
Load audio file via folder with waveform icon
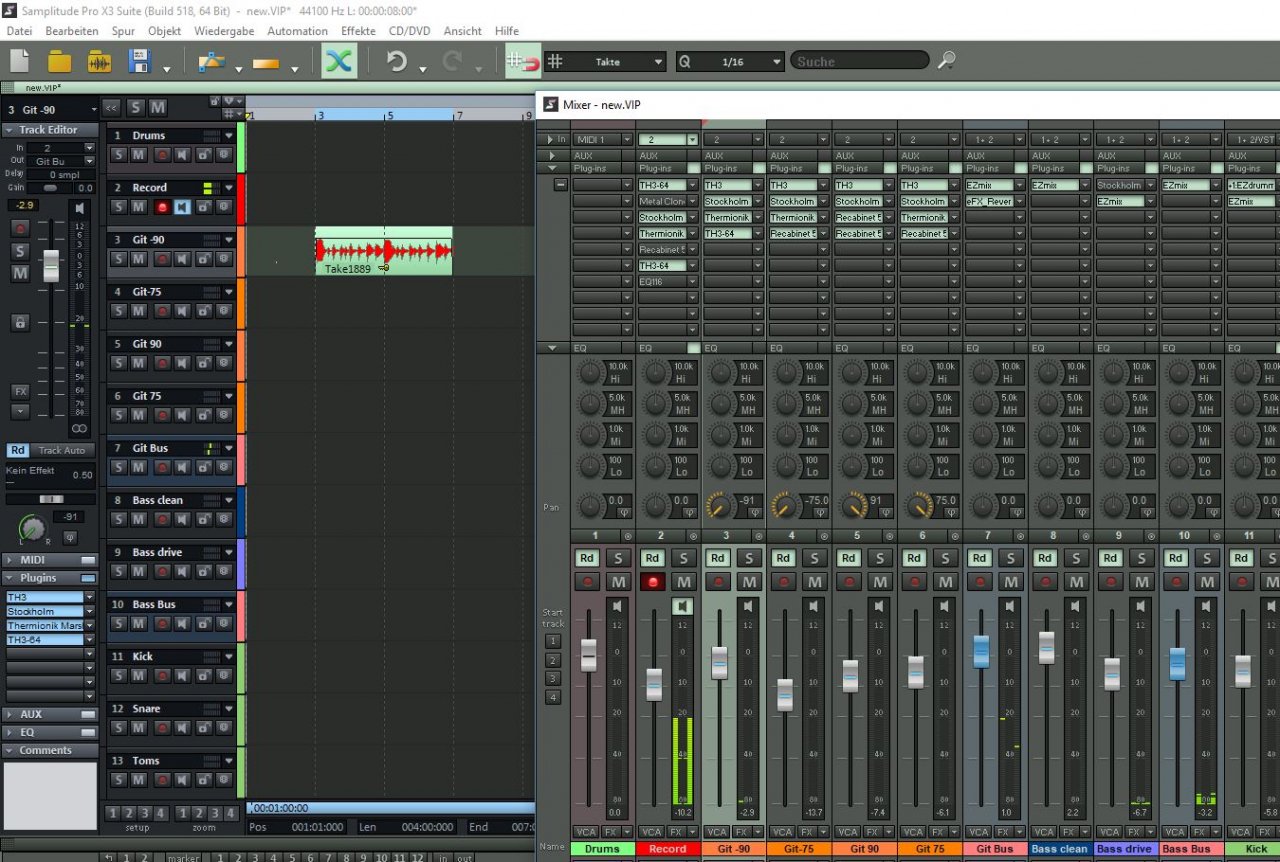coord(99,61)
